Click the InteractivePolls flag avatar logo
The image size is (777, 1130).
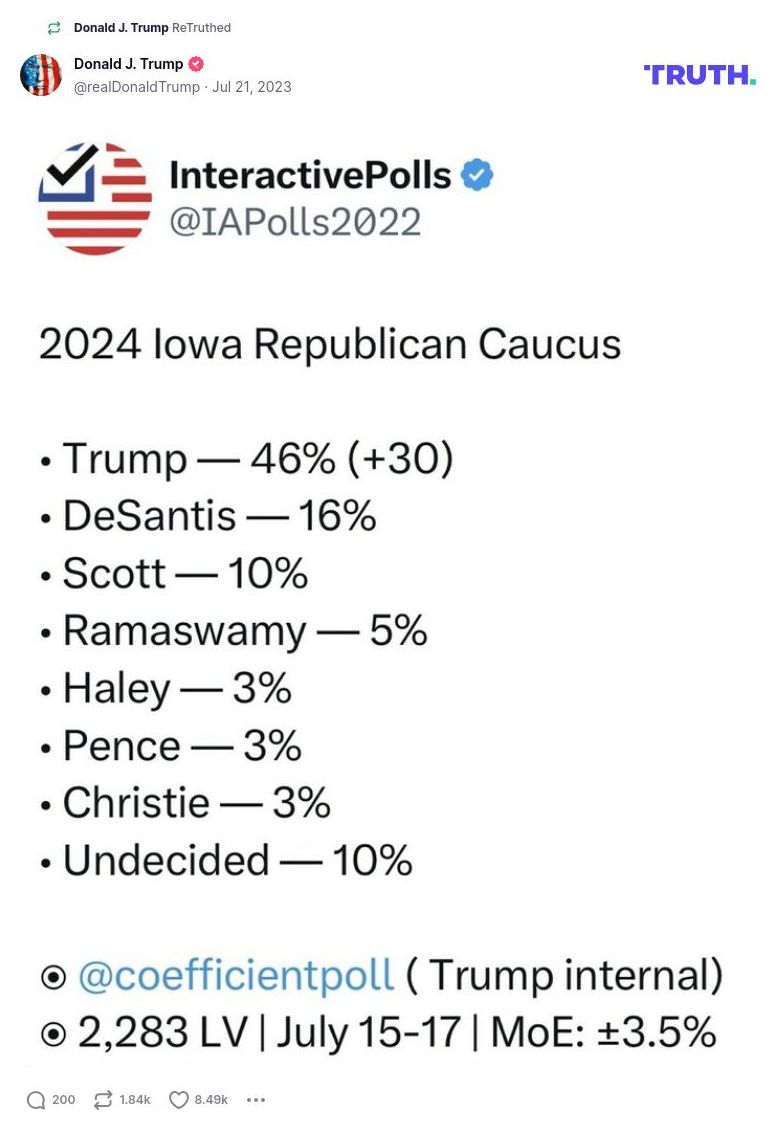95,197
